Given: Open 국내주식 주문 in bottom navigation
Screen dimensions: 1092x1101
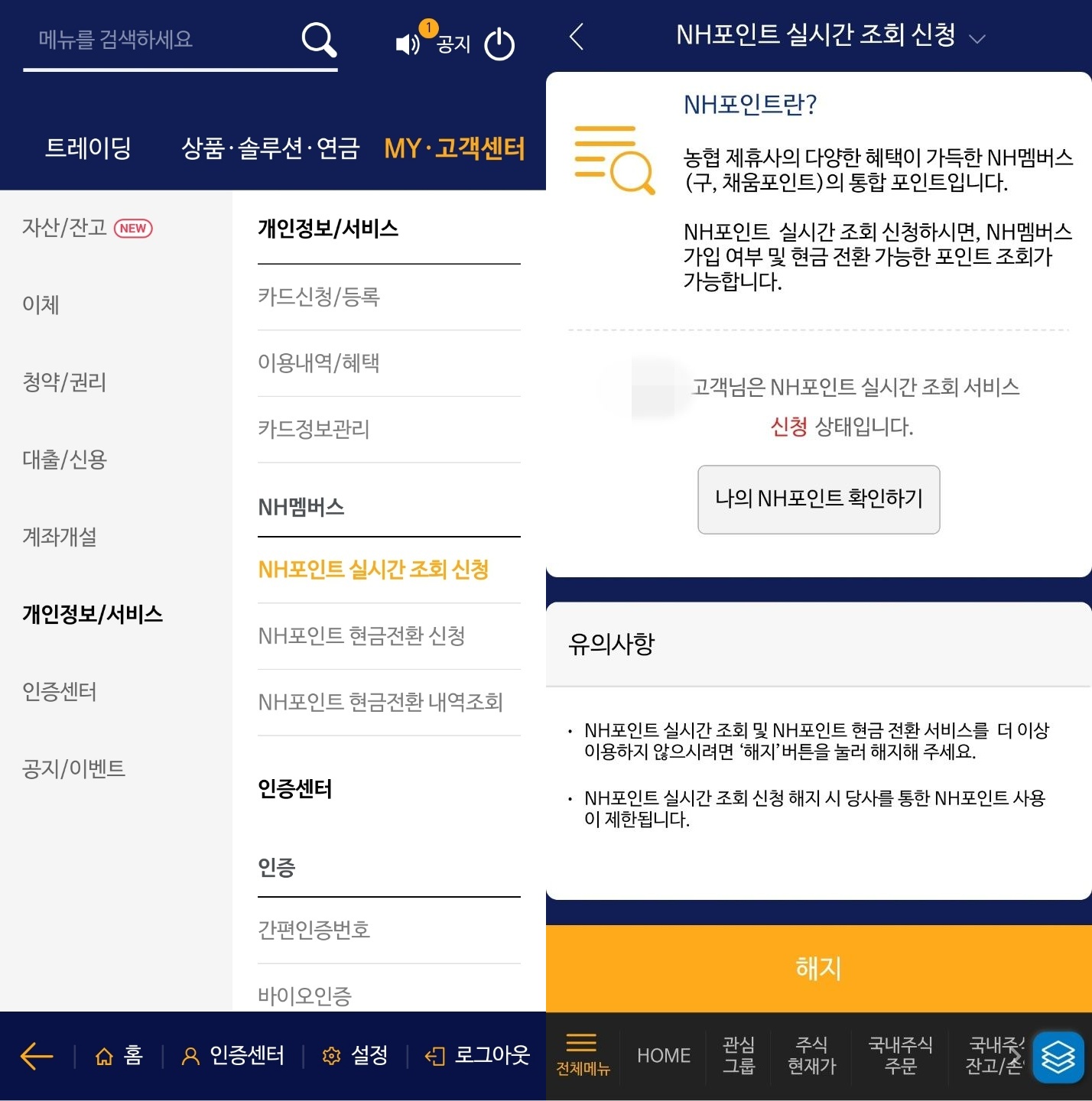Looking at the screenshot, I should tap(900, 1055).
